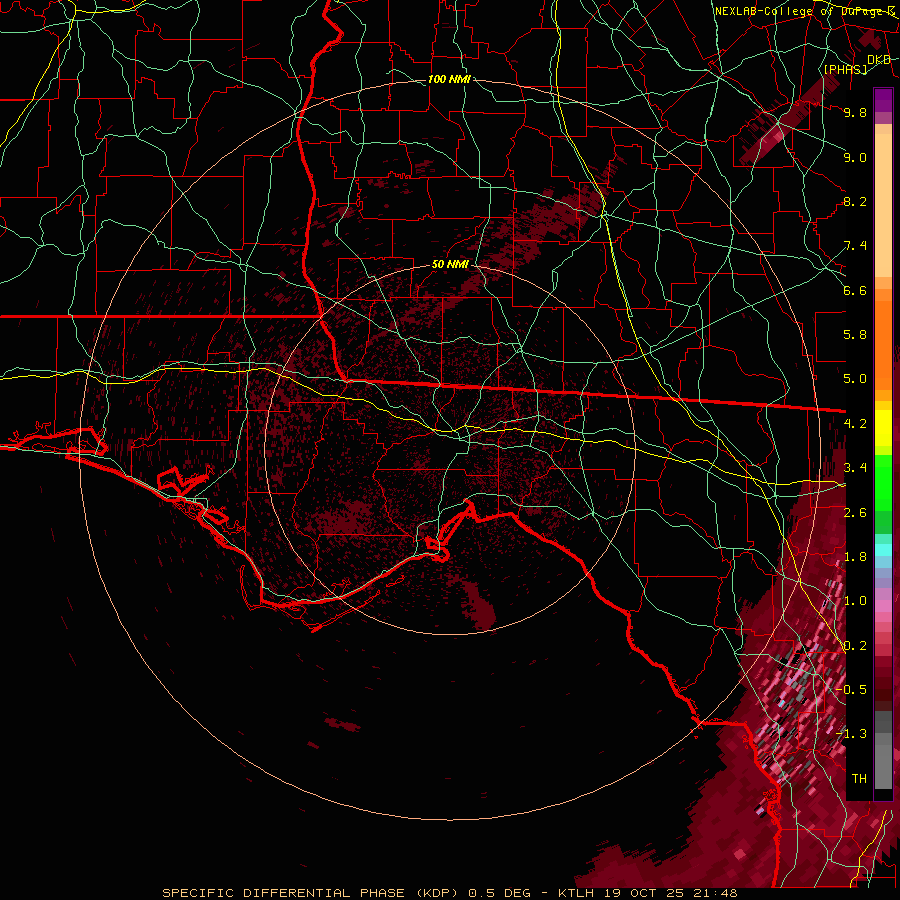900x900 pixels.
Task: Click the 1.8 value on the scale
Action: (x=855, y=557)
